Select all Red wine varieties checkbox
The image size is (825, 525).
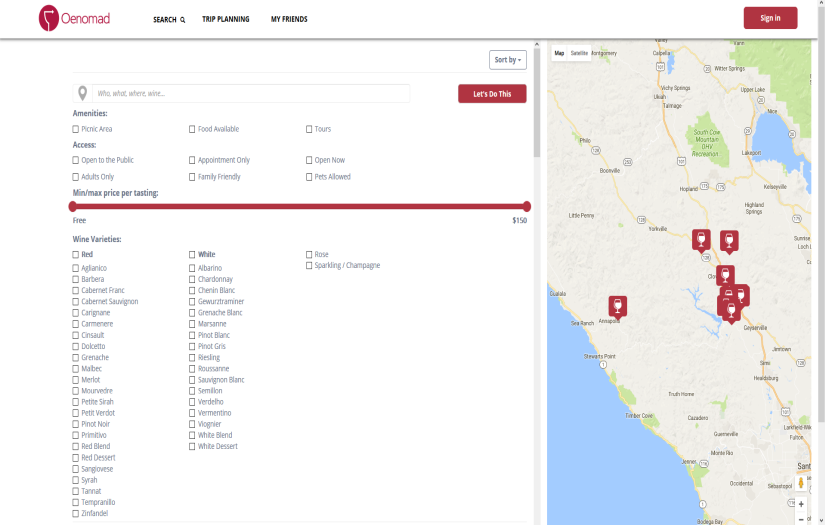[x=76, y=254]
